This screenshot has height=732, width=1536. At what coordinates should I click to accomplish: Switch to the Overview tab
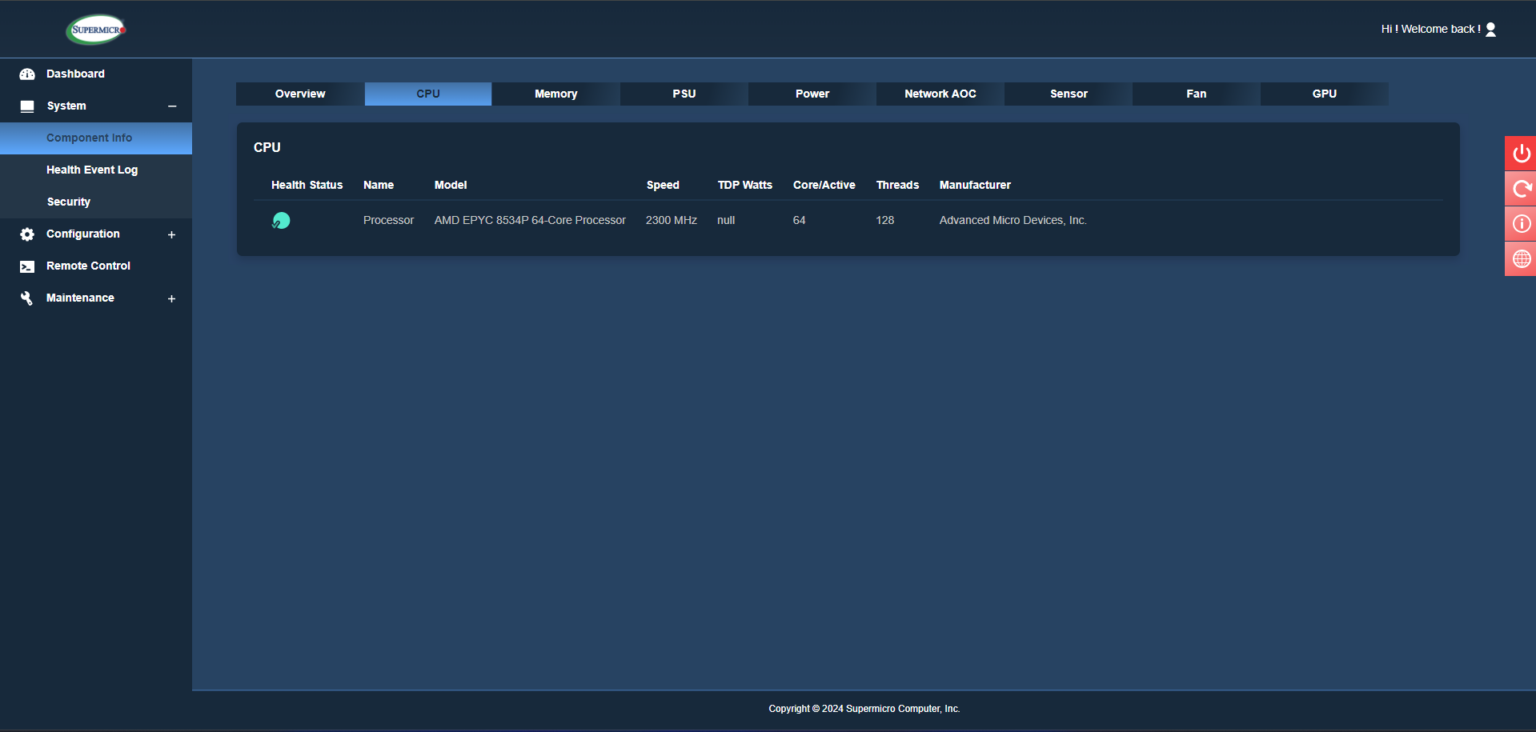300,94
